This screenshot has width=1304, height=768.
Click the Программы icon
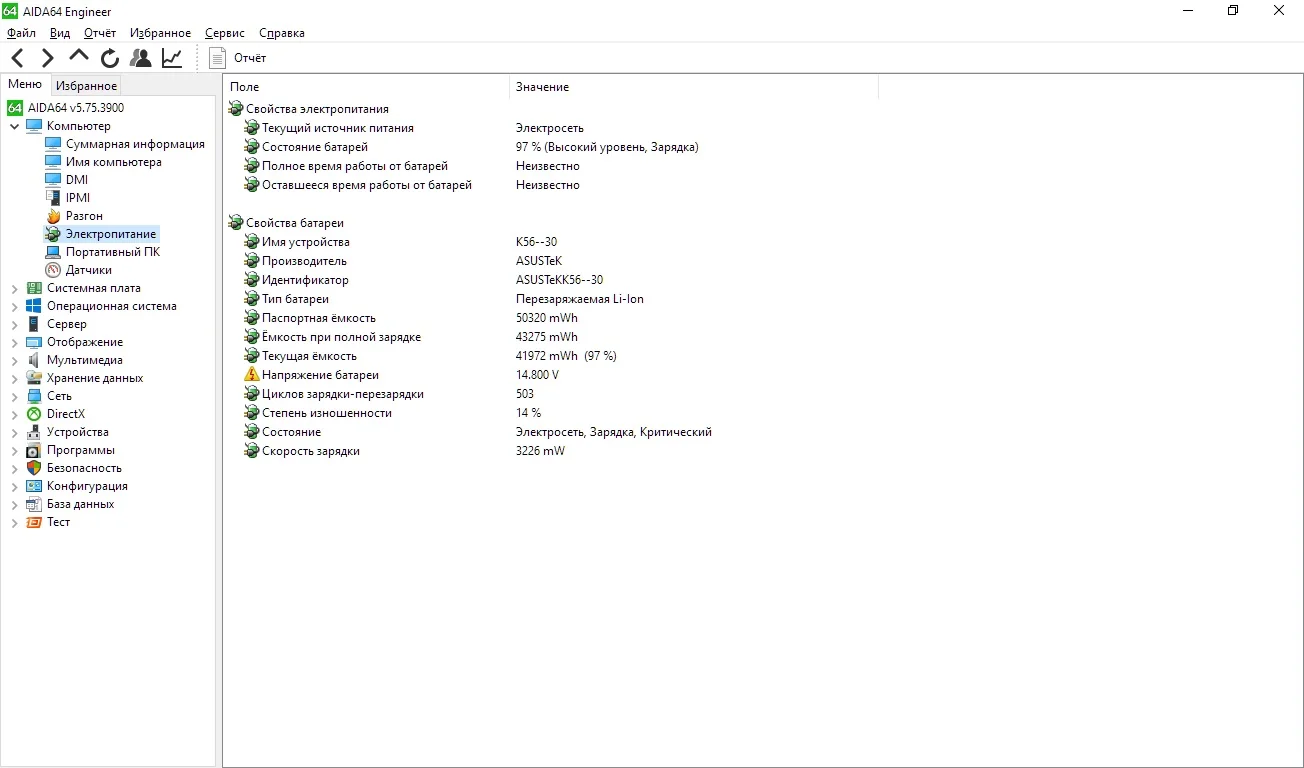(34, 450)
